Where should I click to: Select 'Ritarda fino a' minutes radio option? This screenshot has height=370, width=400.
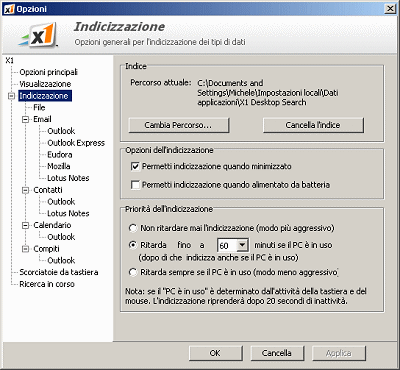click(x=133, y=245)
